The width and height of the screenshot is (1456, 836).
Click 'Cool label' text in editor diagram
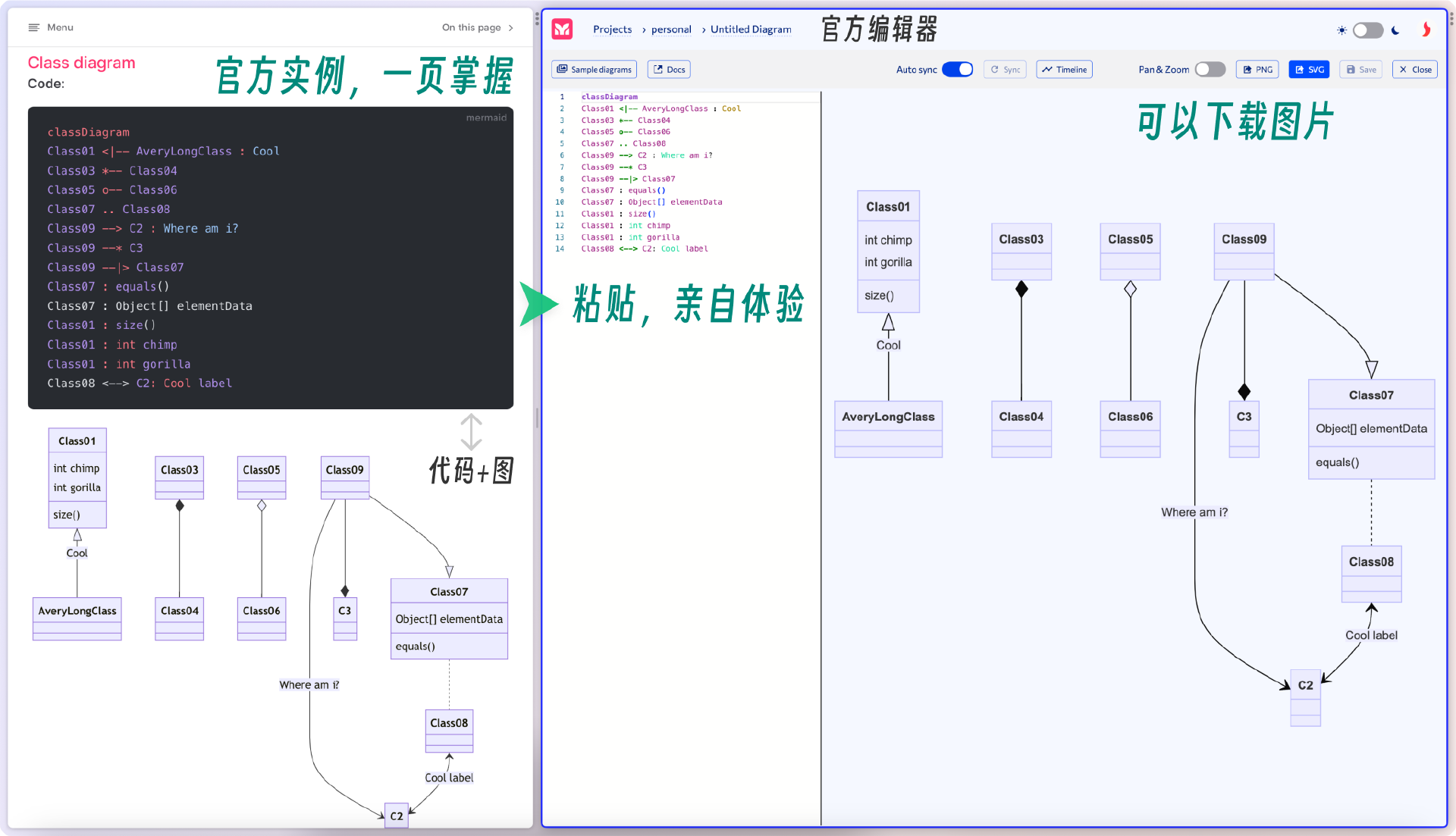(x=1371, y=635)
